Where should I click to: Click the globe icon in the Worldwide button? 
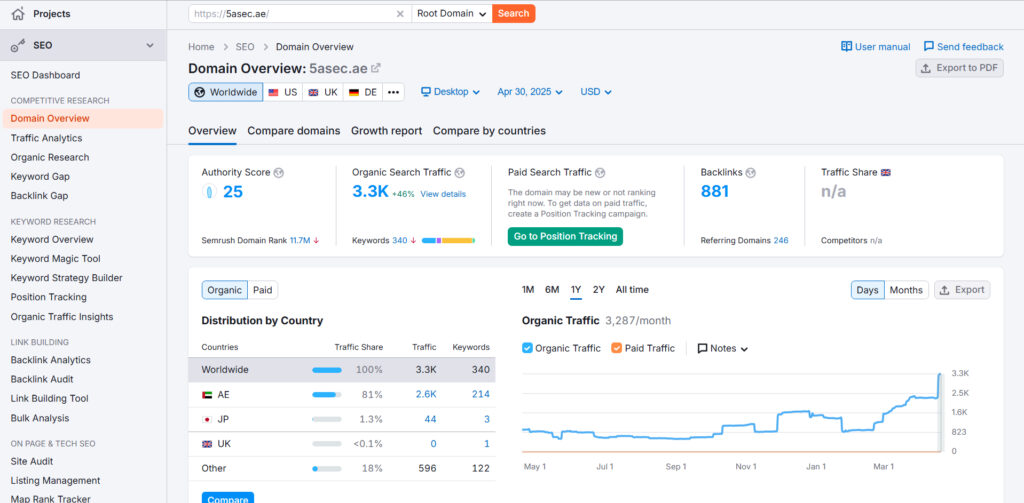tap(200, 92)
